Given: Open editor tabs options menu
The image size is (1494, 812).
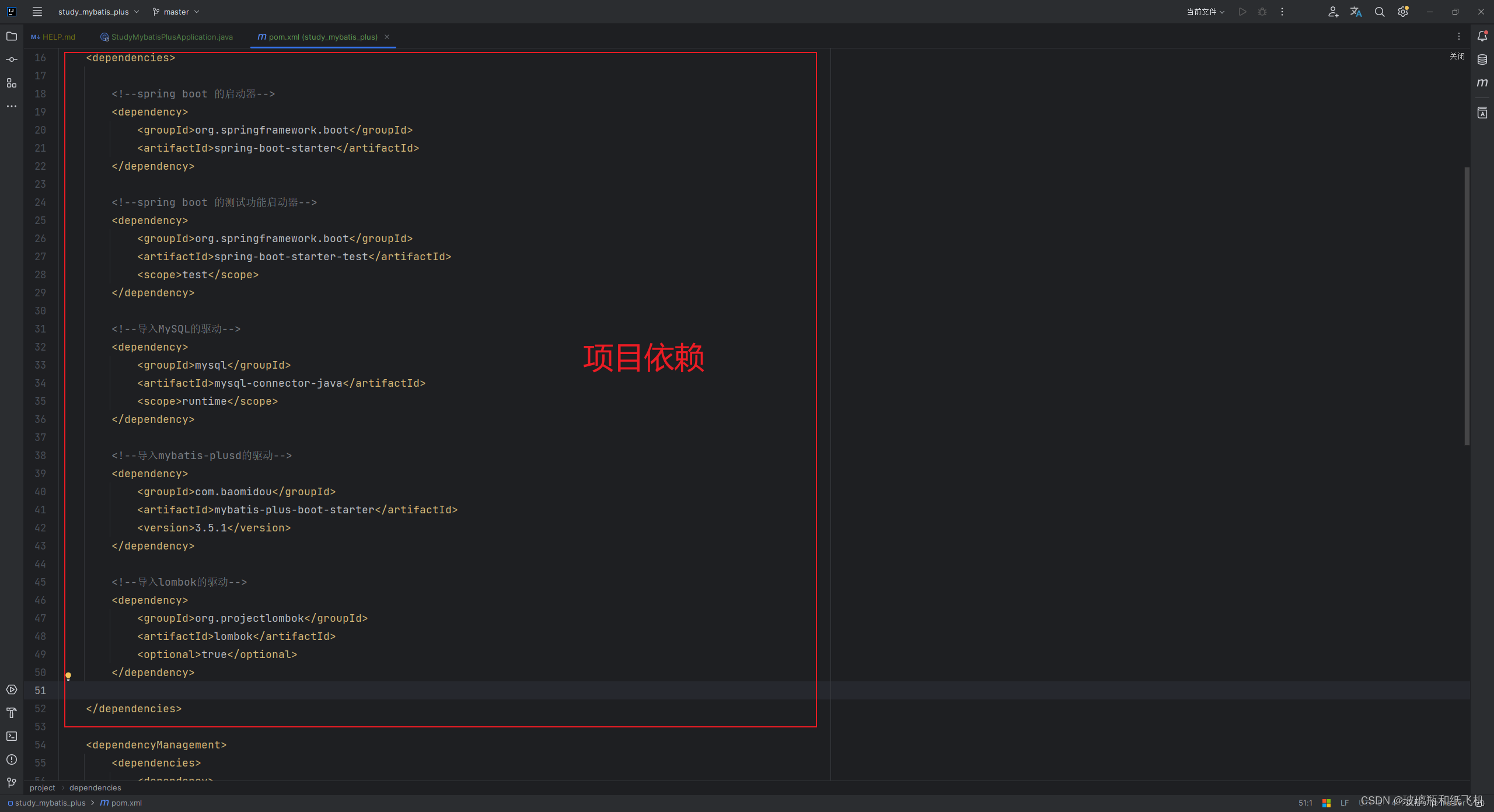Looking at the screenshot, I should click(x=1459, y=36).
